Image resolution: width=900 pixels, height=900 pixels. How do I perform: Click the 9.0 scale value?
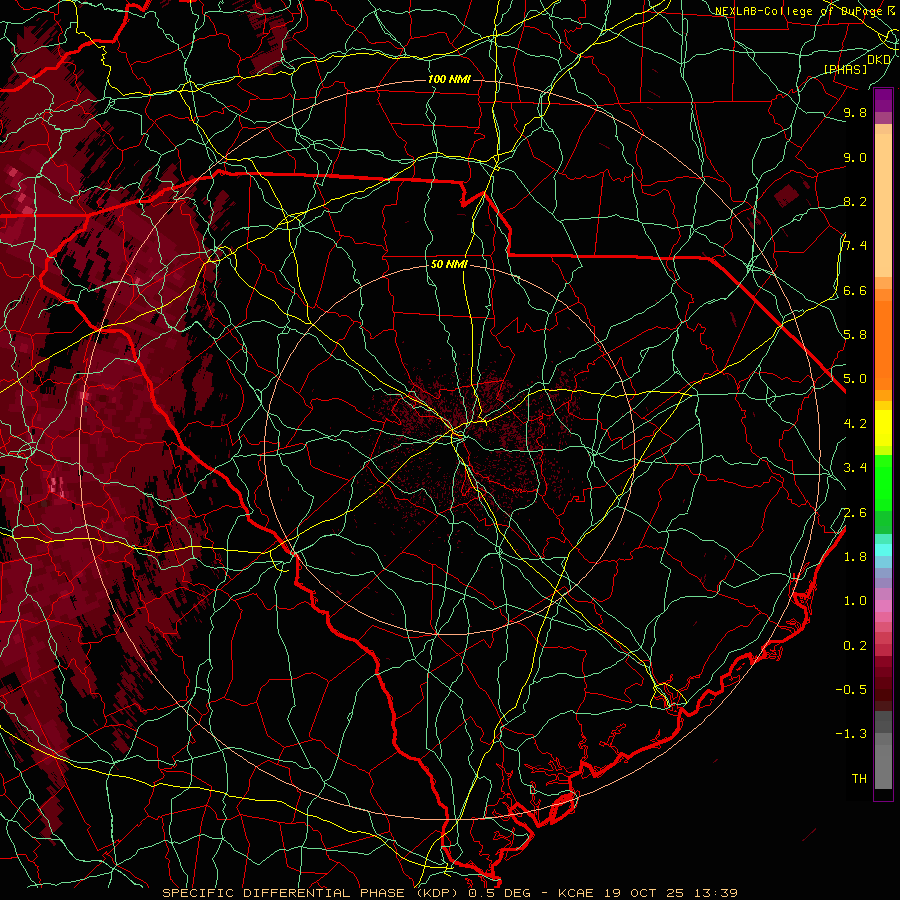tap(855, 157)
